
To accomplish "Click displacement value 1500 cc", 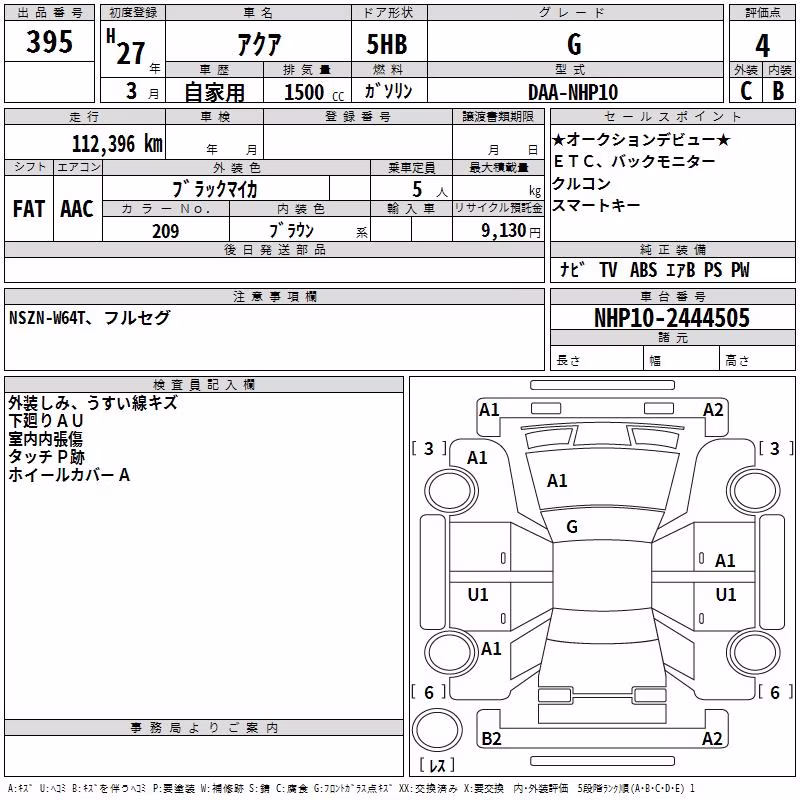I will click(x=314, y=92).
